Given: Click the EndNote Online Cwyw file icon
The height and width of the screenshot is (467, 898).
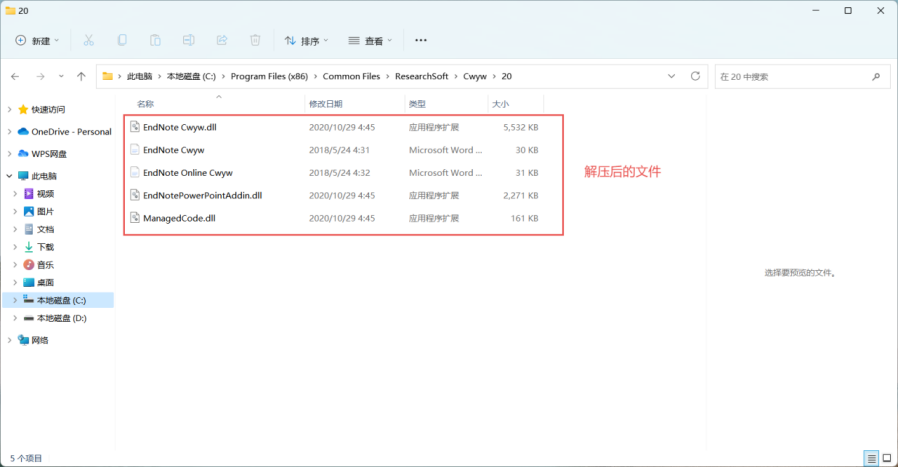Looking at the screenshot, I should [135, 172].
